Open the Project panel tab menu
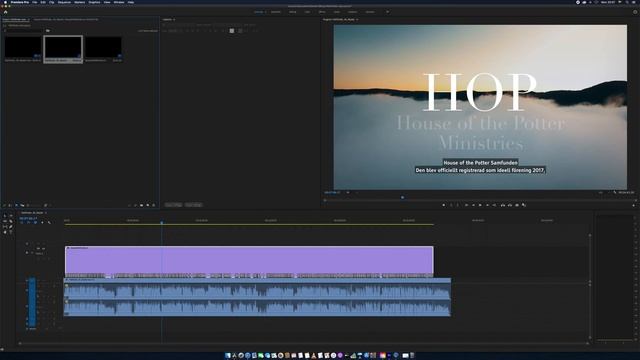 click(29, 19)
